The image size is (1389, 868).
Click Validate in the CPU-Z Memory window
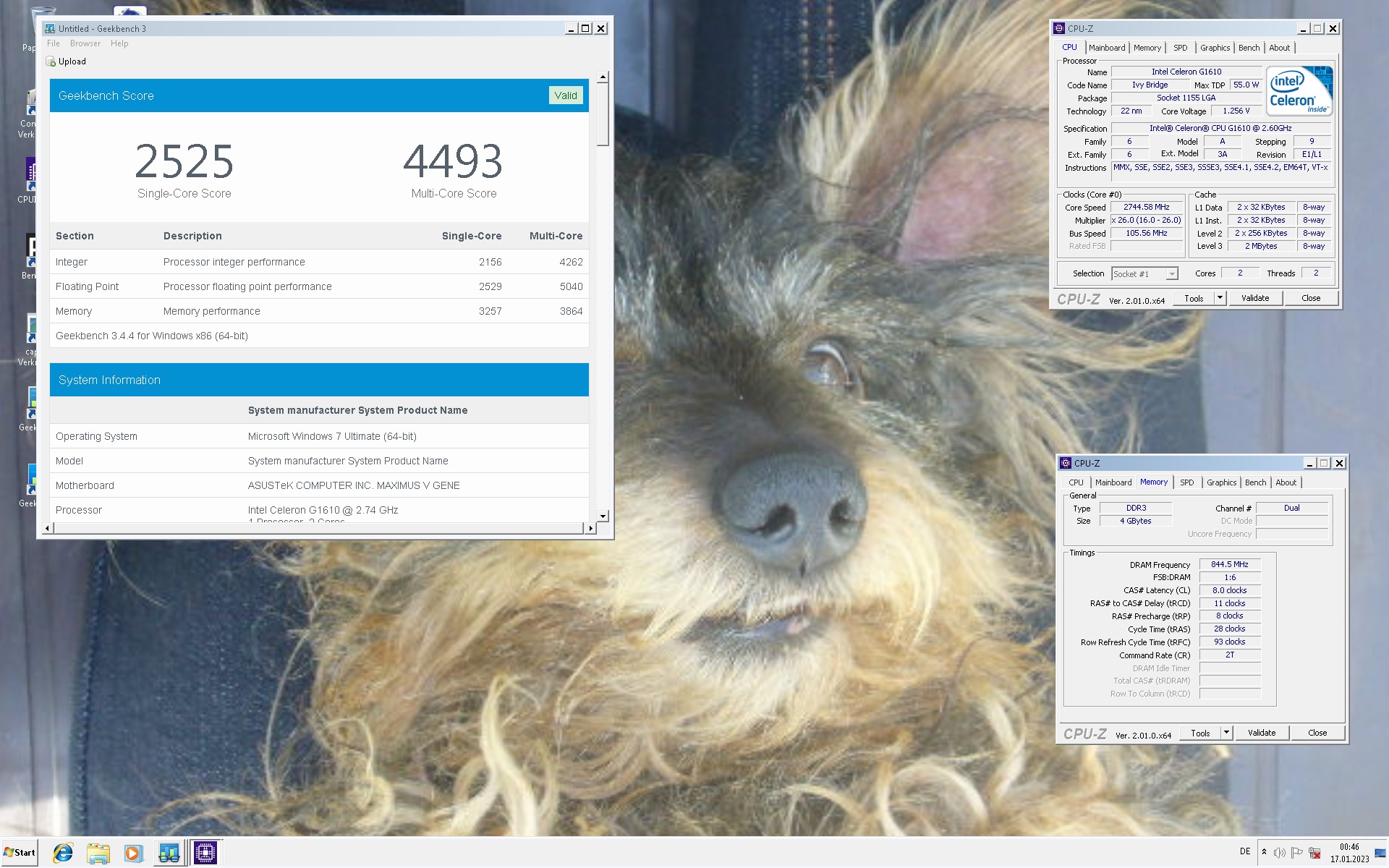pos(1262,733)
